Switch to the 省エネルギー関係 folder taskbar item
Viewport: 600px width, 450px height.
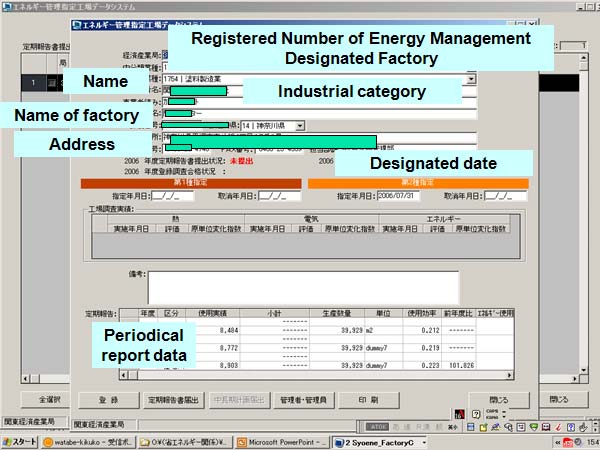[x=185, y=443]
